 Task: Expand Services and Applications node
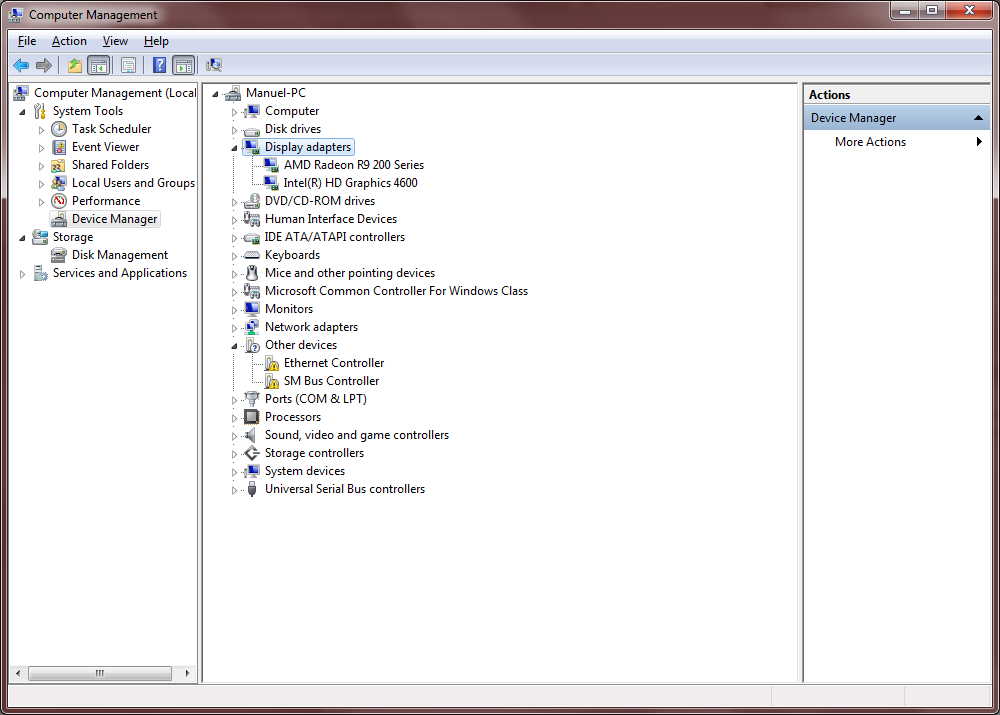click(x=23, y=274)
